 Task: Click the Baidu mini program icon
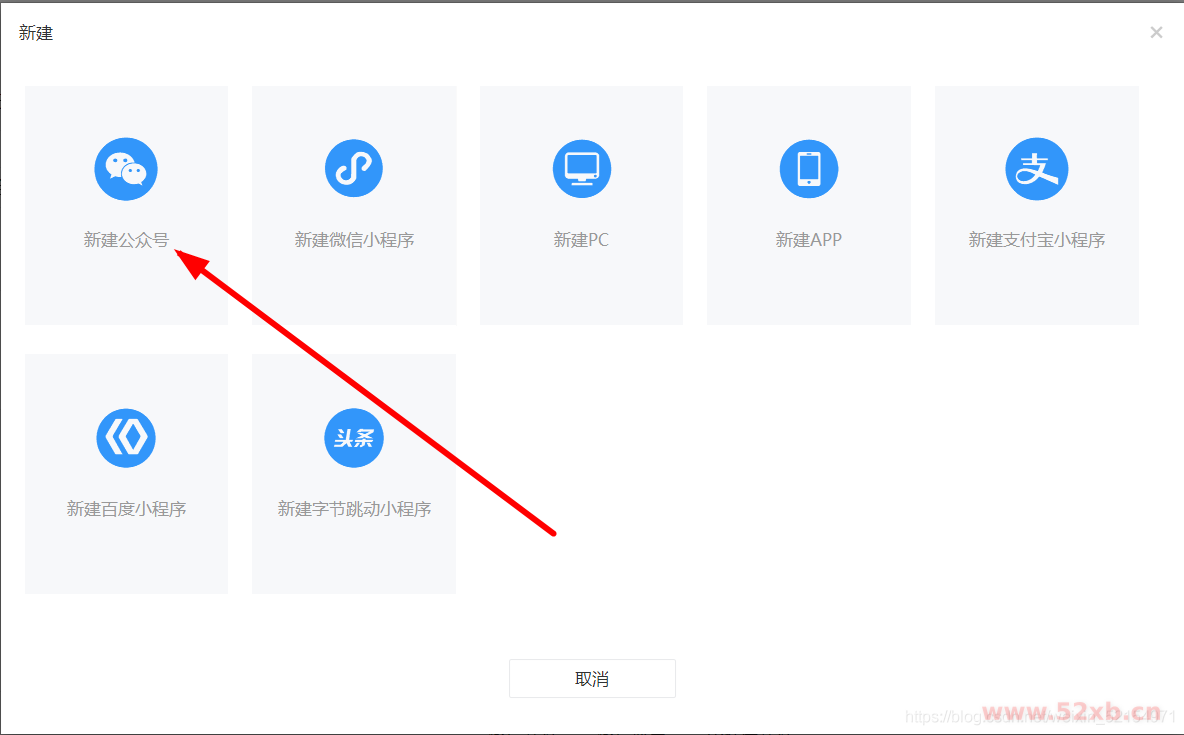click(126, 438)
